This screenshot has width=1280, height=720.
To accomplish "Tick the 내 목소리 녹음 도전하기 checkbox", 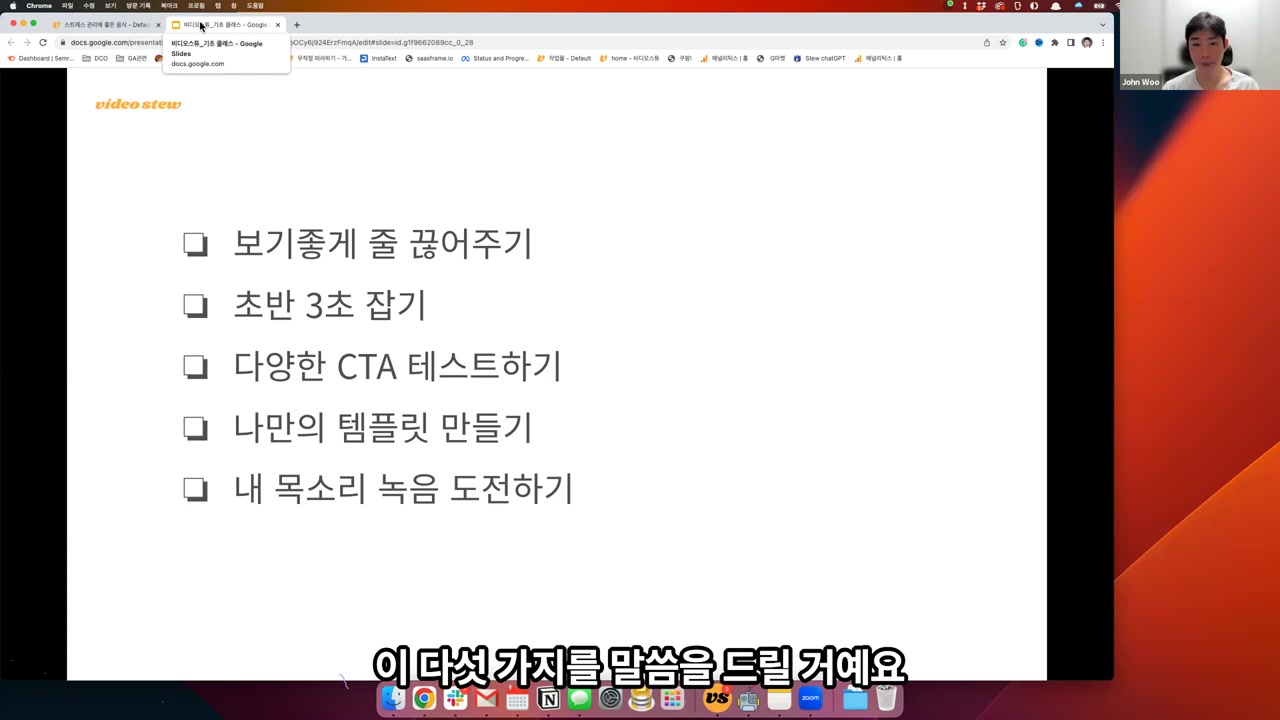I will tap(195, 489).
